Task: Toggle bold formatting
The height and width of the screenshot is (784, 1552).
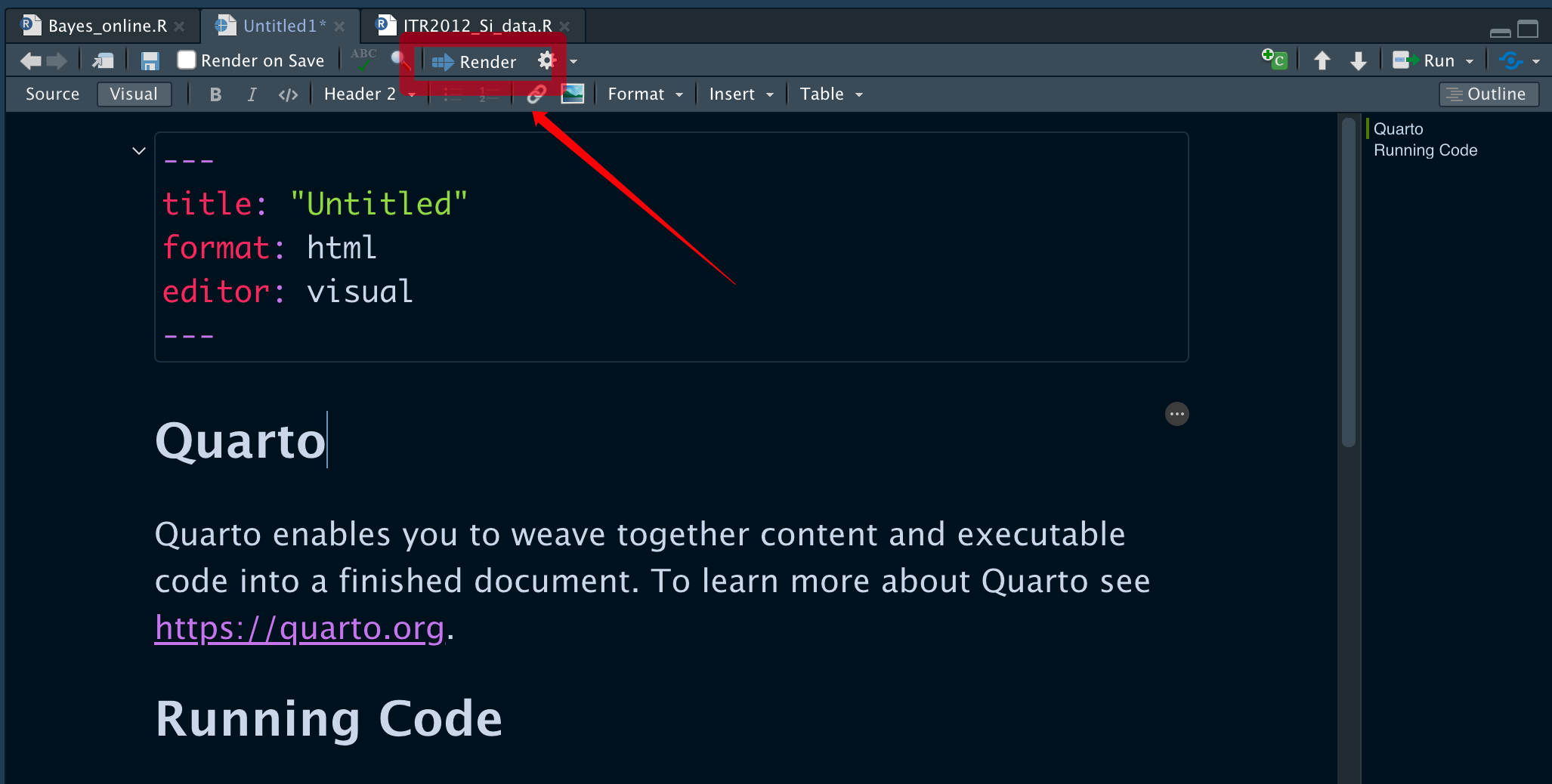Action: [x=215, y=94]
